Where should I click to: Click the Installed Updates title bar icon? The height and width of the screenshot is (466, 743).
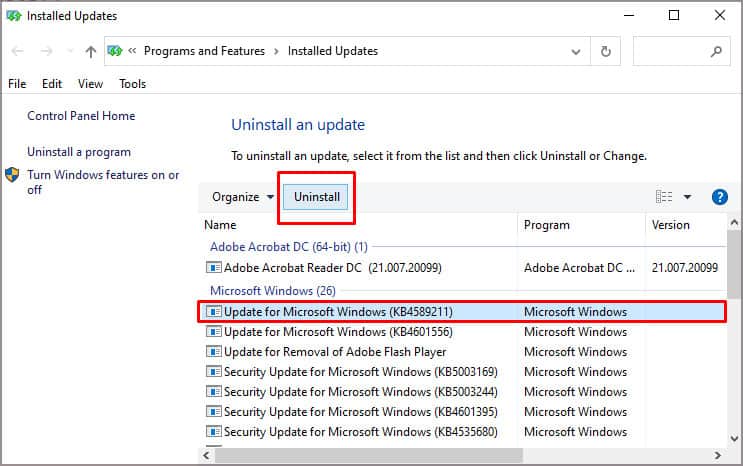14,16
